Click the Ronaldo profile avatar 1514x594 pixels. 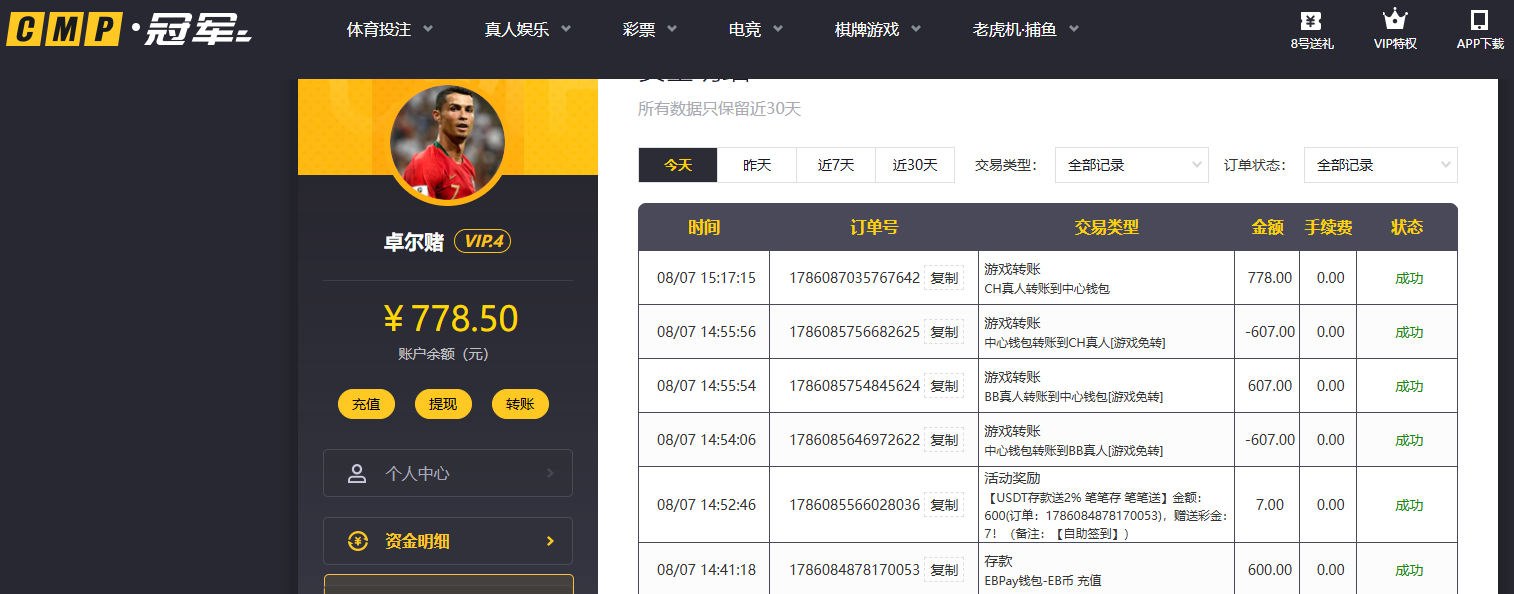click(447, 142)
